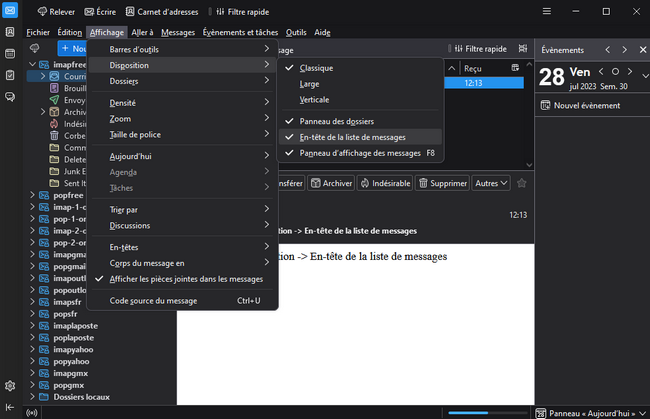Go to previous day in Évènements header
The width and height of the screenshot is (650, 419).
point(608,50)
